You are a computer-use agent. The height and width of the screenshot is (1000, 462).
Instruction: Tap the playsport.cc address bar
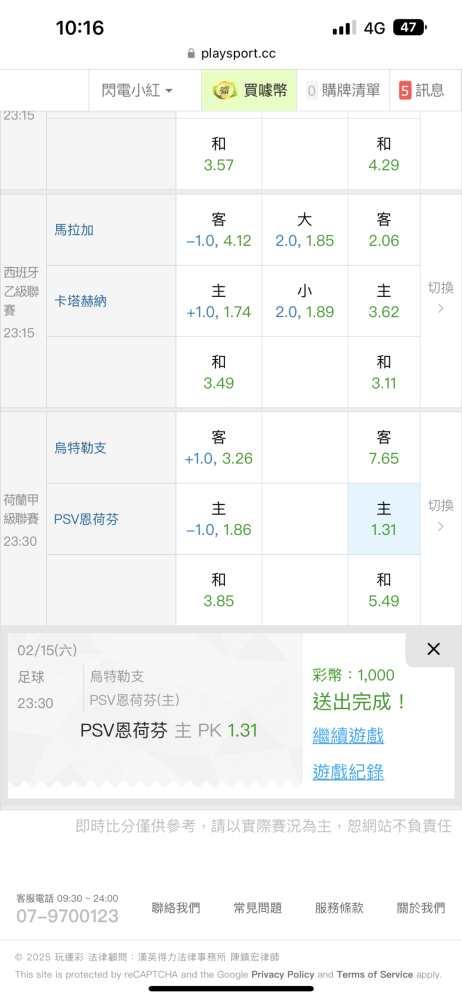(x=231, y=54)
